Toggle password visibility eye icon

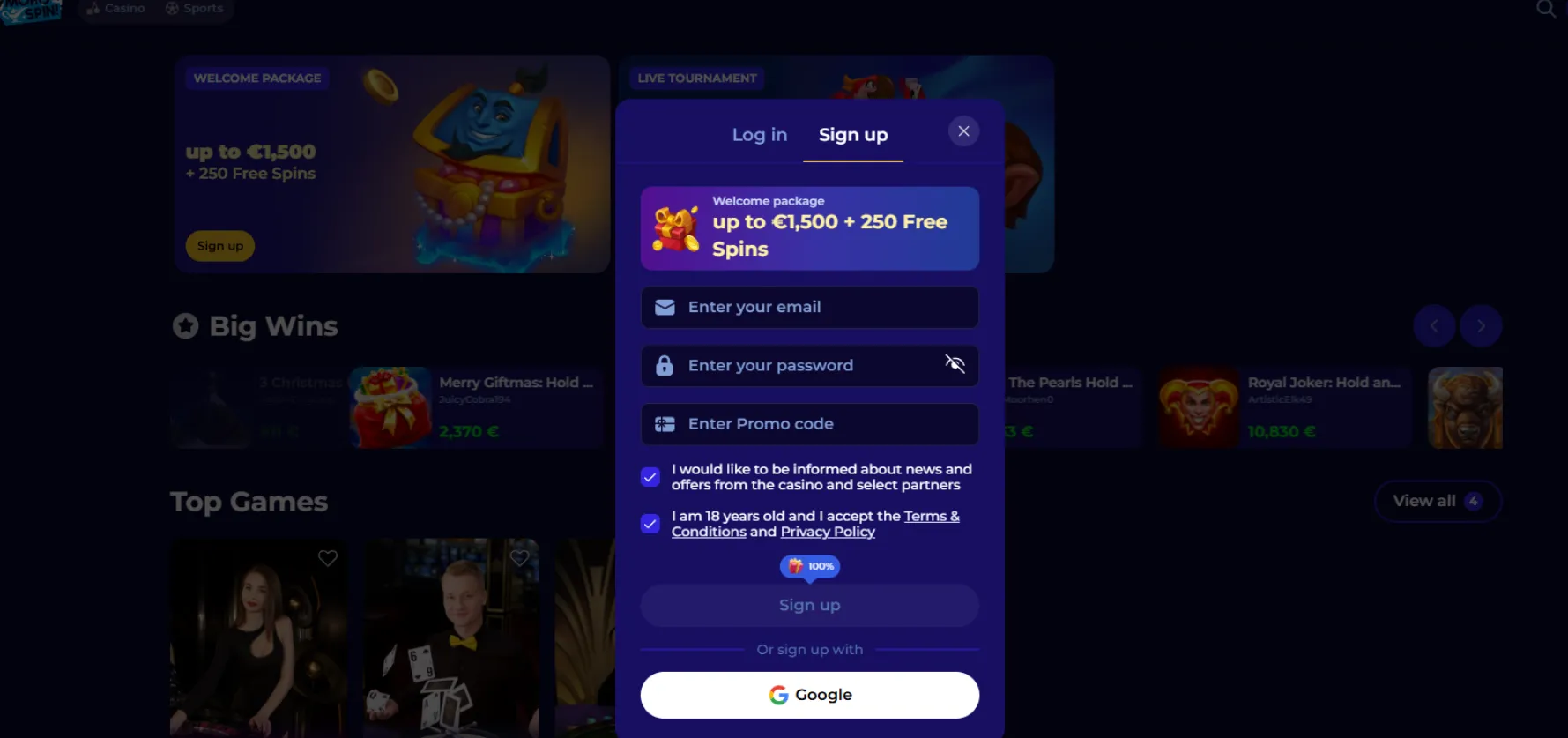955,364
